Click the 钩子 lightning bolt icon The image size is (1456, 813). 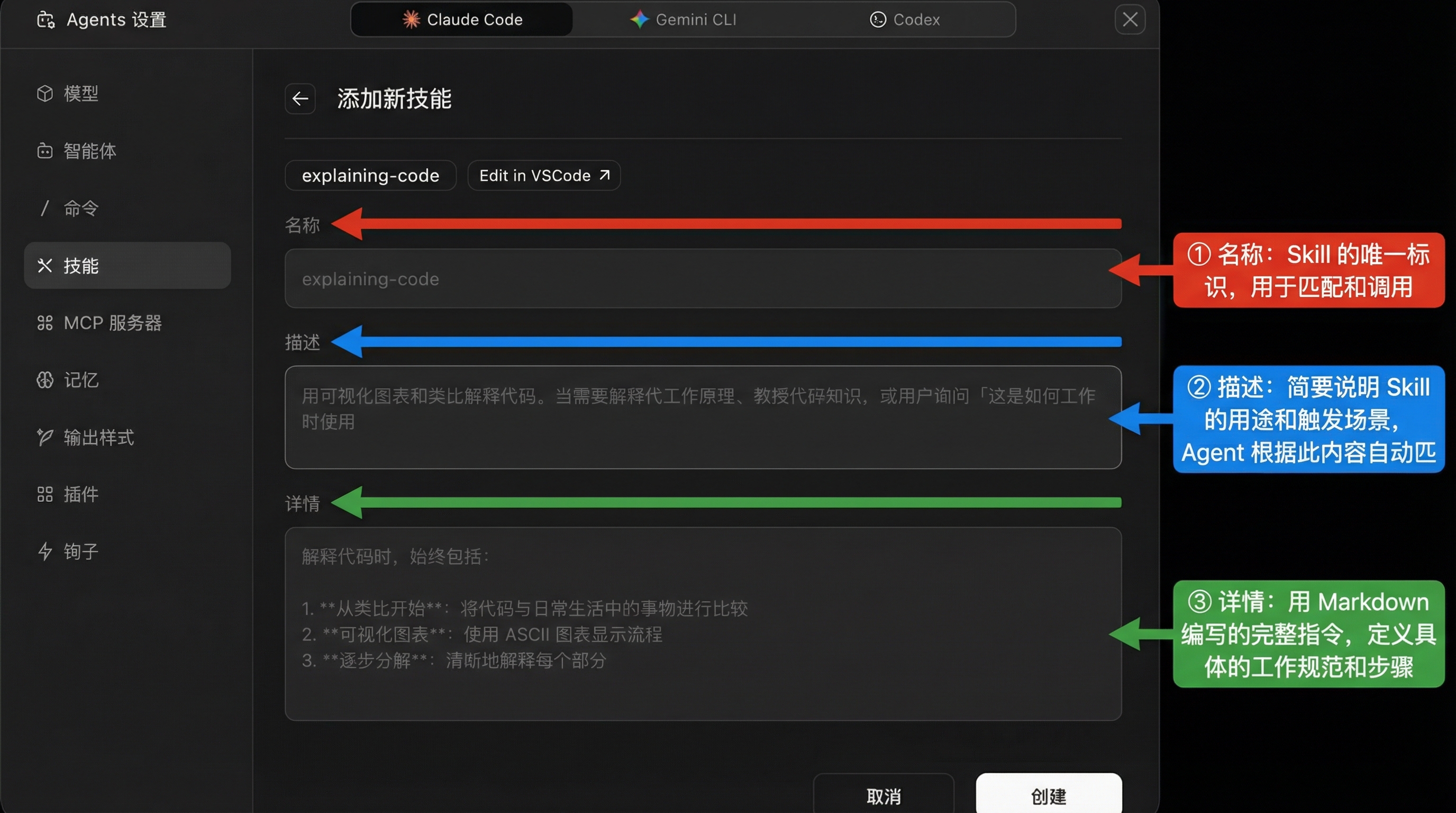[44, 551]
